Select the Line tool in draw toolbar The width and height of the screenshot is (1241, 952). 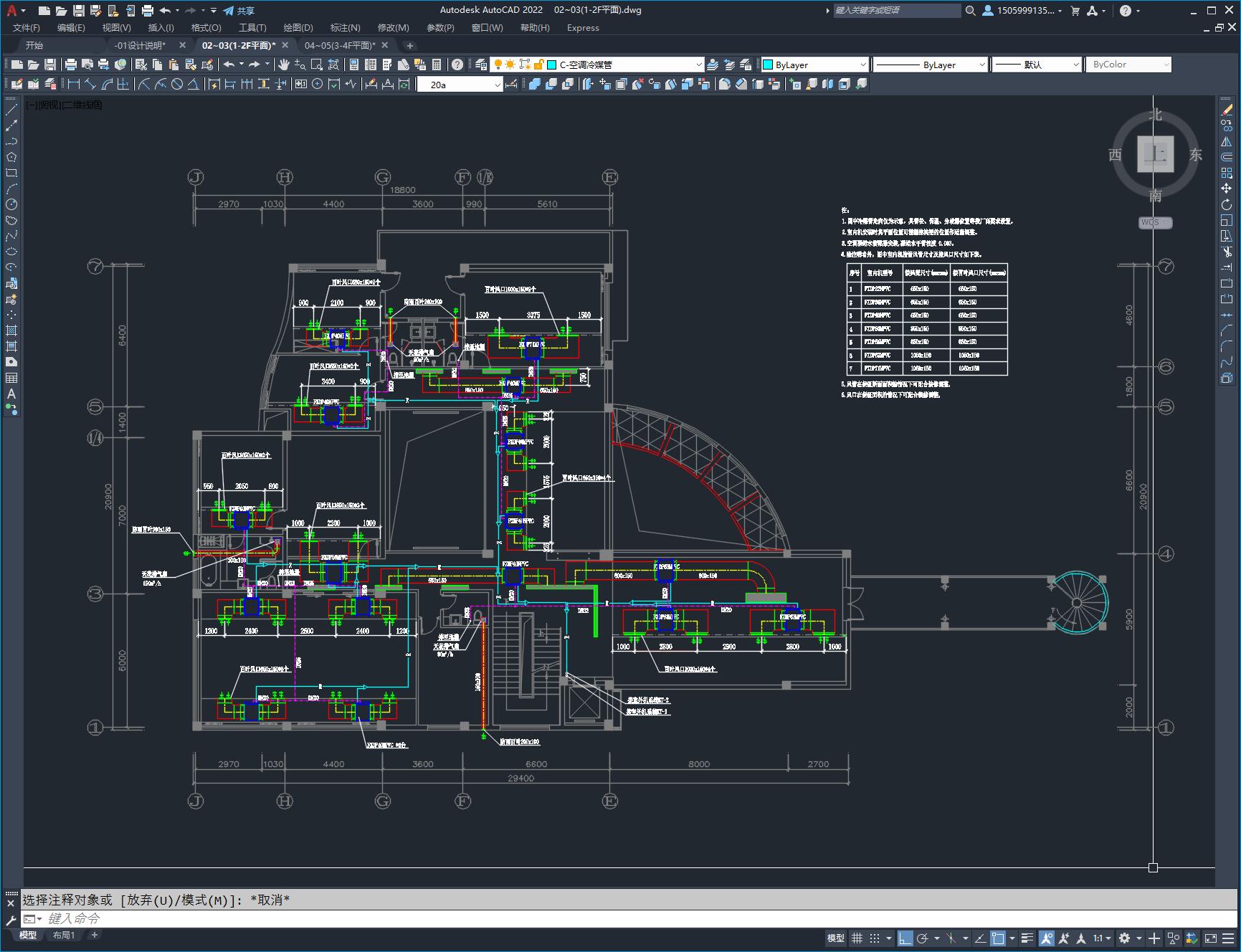tap(11, 110)
